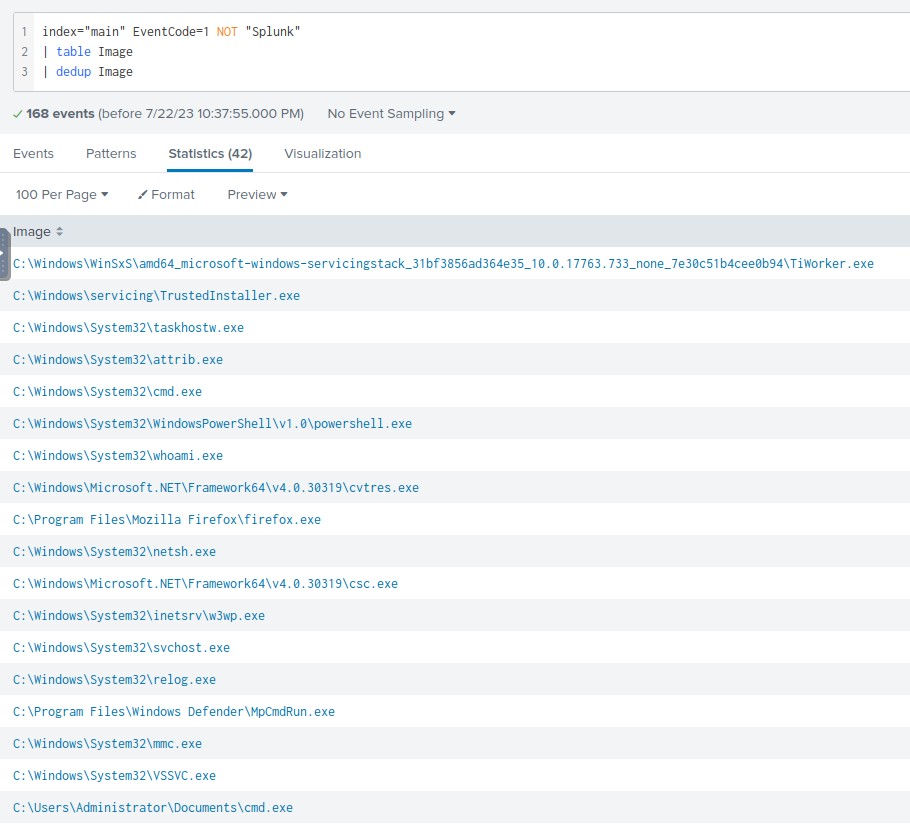910x824 pixels.
Task: Open the 100 Per Page dropdown
Action: pyautogui.click(x=62, y=195)
